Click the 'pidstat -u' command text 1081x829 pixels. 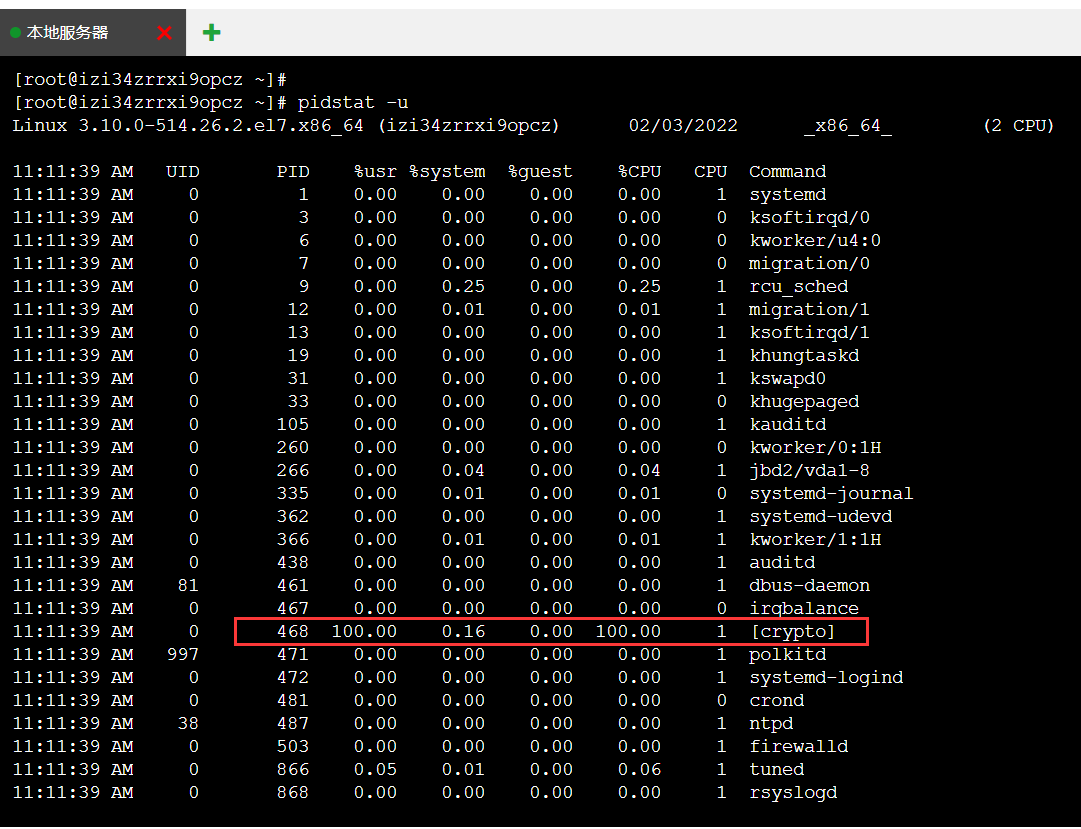click(353, 103)
